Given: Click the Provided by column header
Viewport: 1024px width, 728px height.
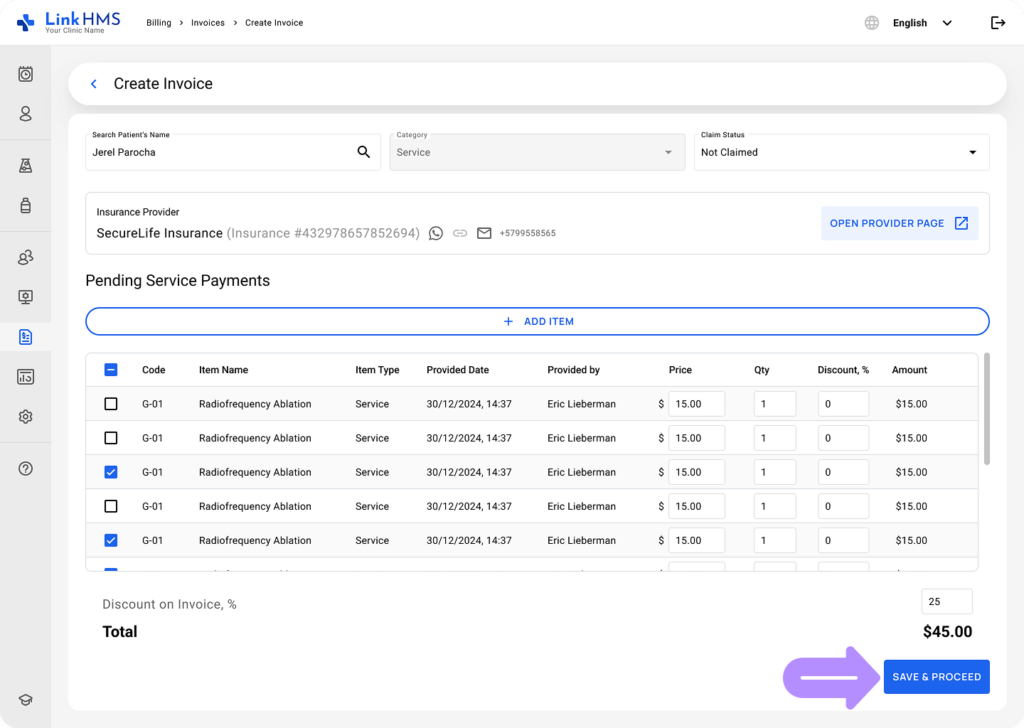Looking at the screenshot, I should 573,370.
